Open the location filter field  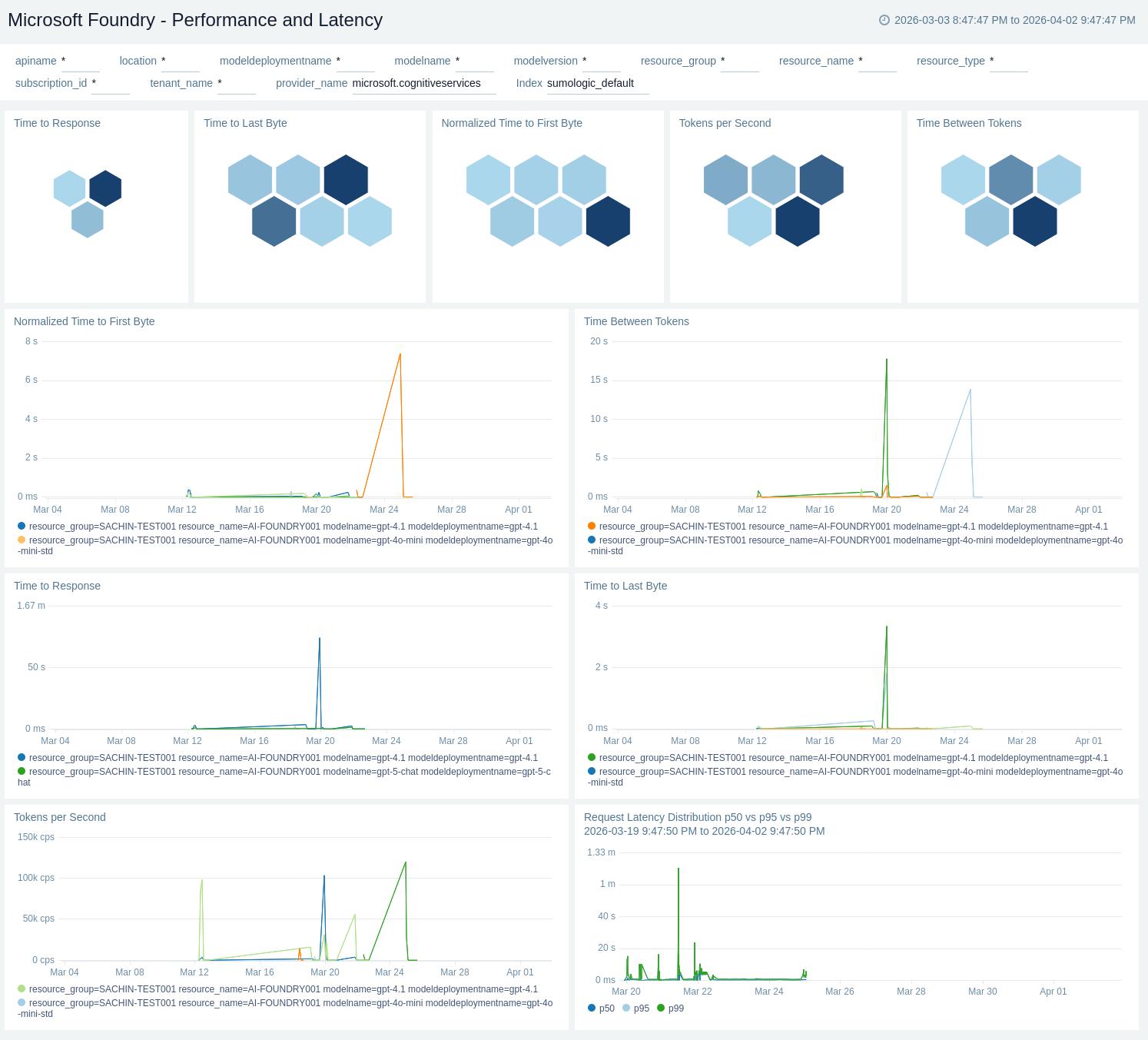coord(180,61)
